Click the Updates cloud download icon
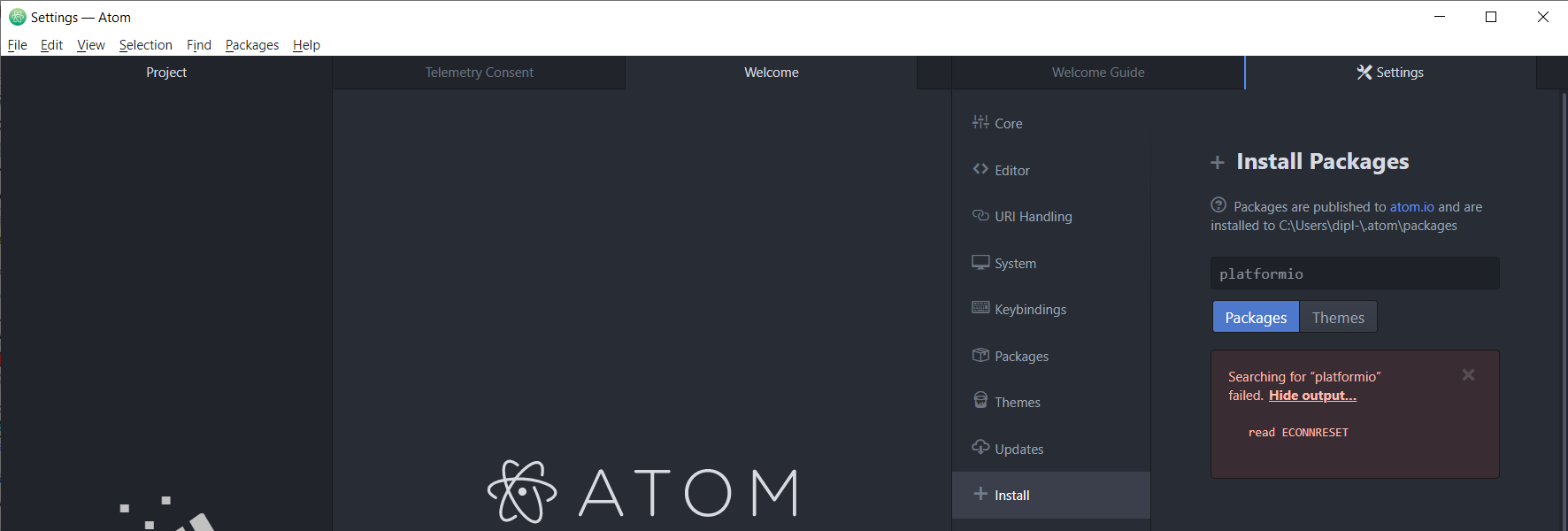 tap(980, 447)
